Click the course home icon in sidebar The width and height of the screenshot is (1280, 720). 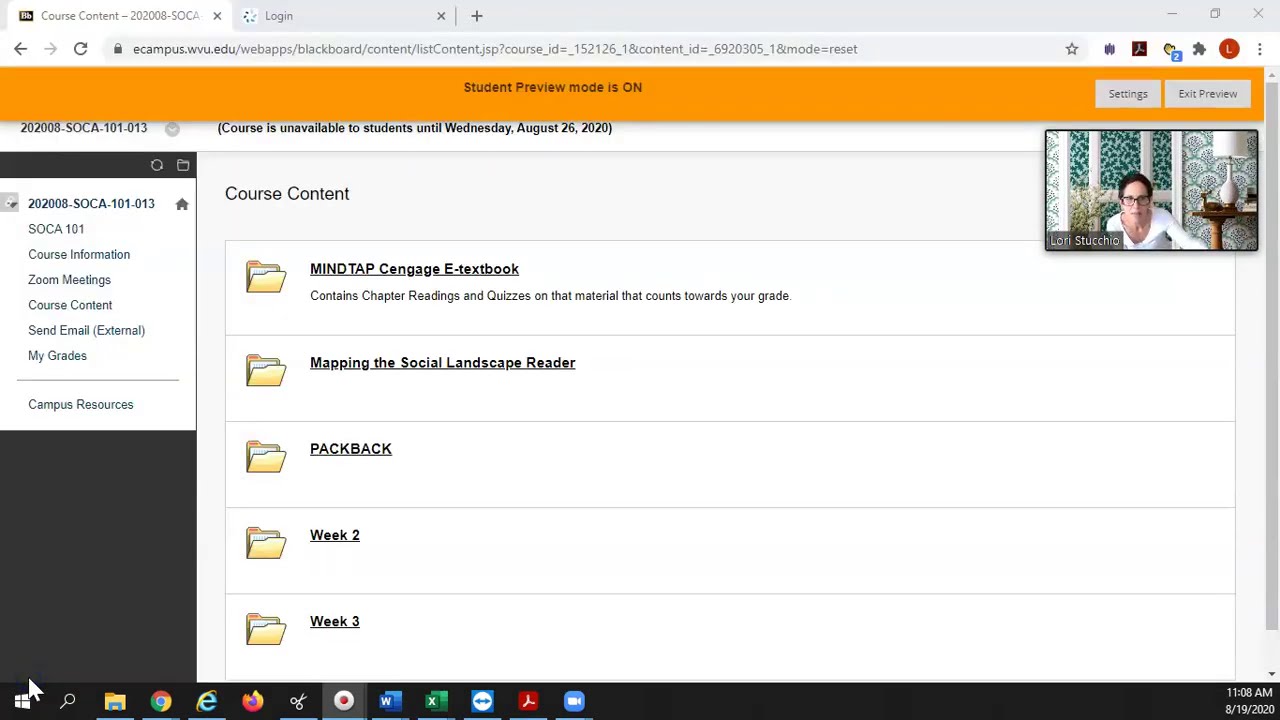tap(182, 204)
